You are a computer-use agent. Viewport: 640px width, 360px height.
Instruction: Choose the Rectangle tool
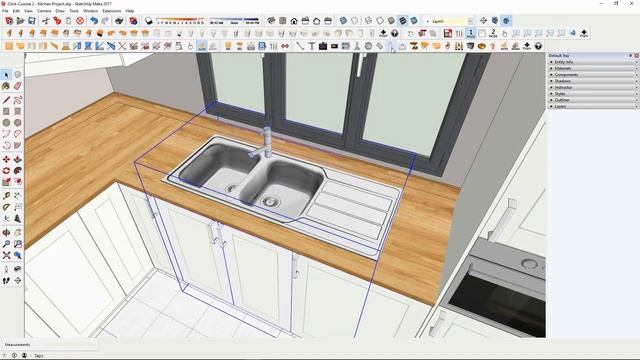pyautogui.click(x=6, y=111)
